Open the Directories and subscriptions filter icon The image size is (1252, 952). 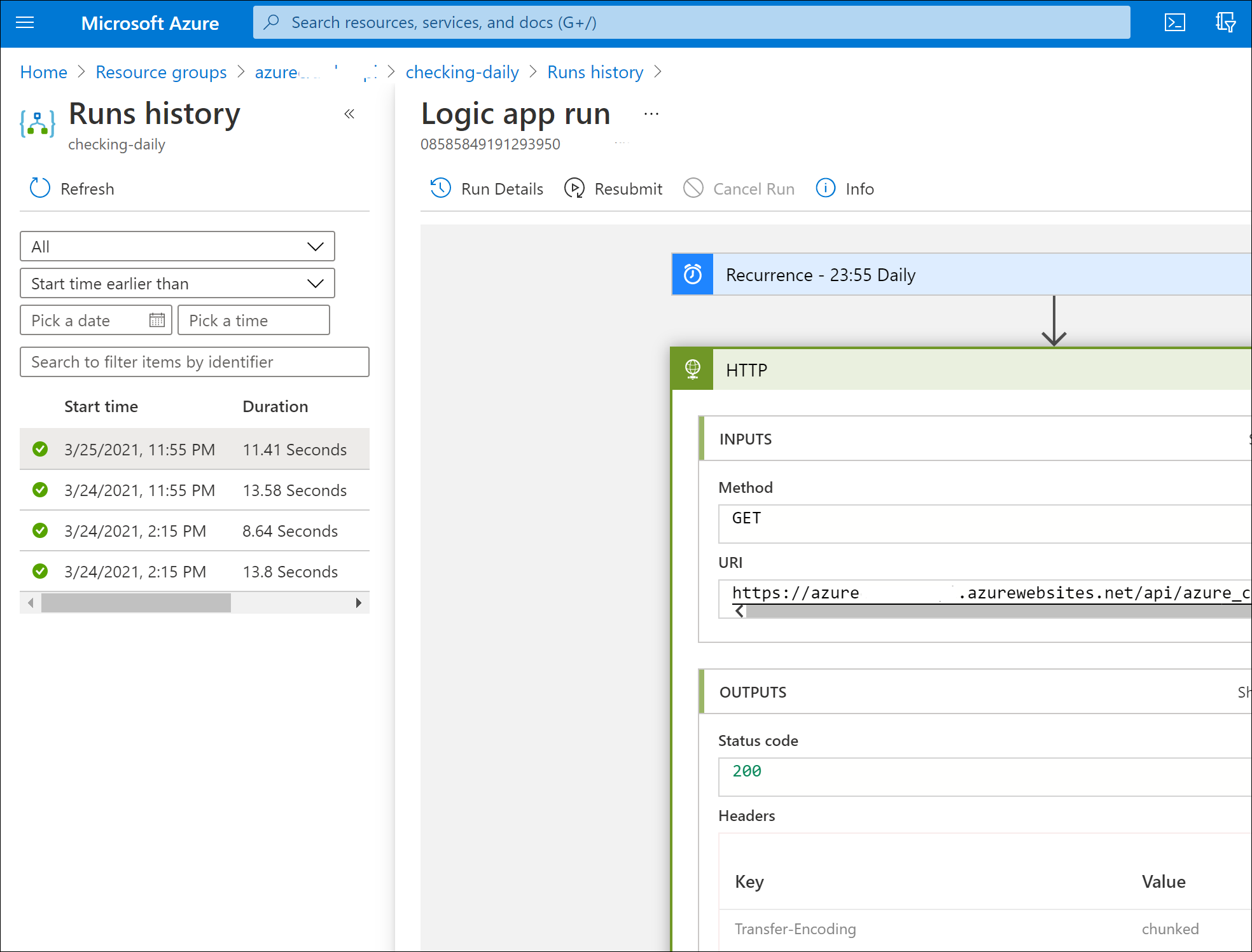click(x=1225, y=23)
